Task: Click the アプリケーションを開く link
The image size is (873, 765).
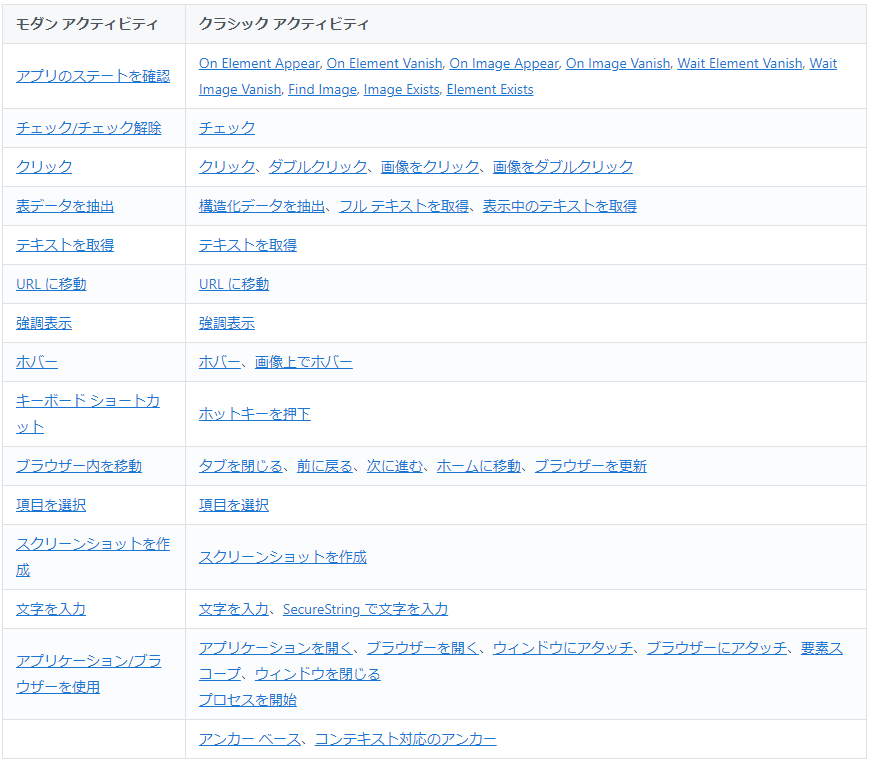Action: [276, 648]
